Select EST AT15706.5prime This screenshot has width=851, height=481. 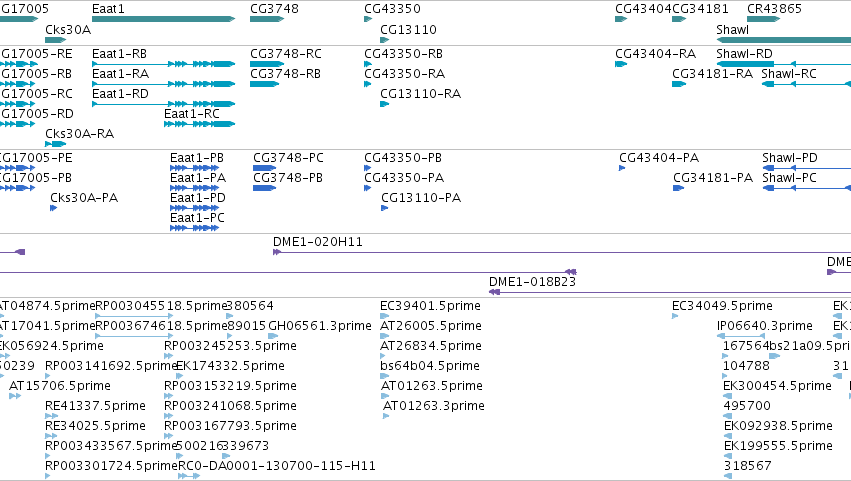[60, 387]
